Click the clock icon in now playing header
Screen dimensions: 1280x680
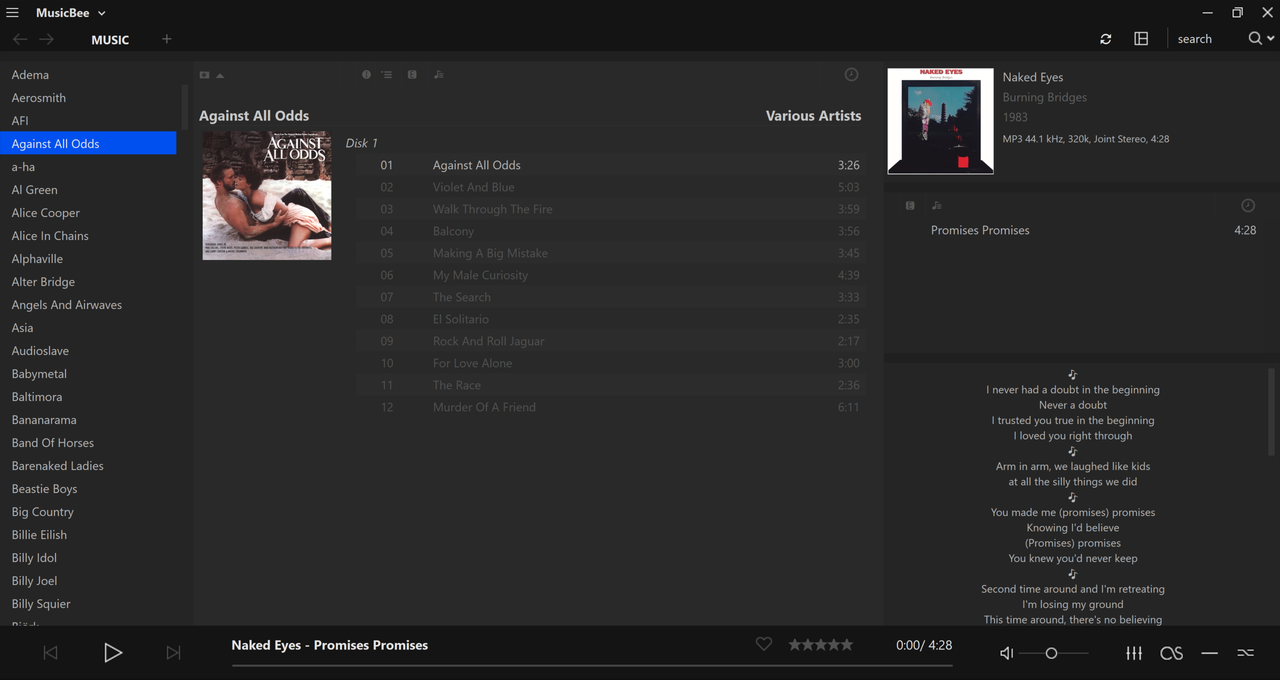coord(1248,205)
